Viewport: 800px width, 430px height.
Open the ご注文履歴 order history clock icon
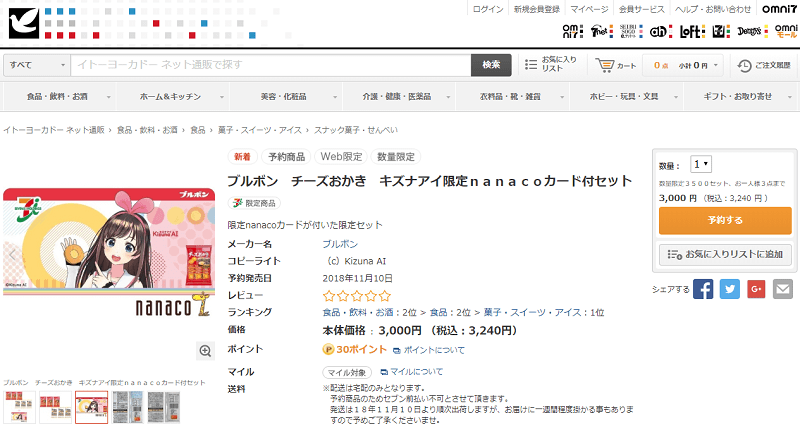(x=744, y=65)
